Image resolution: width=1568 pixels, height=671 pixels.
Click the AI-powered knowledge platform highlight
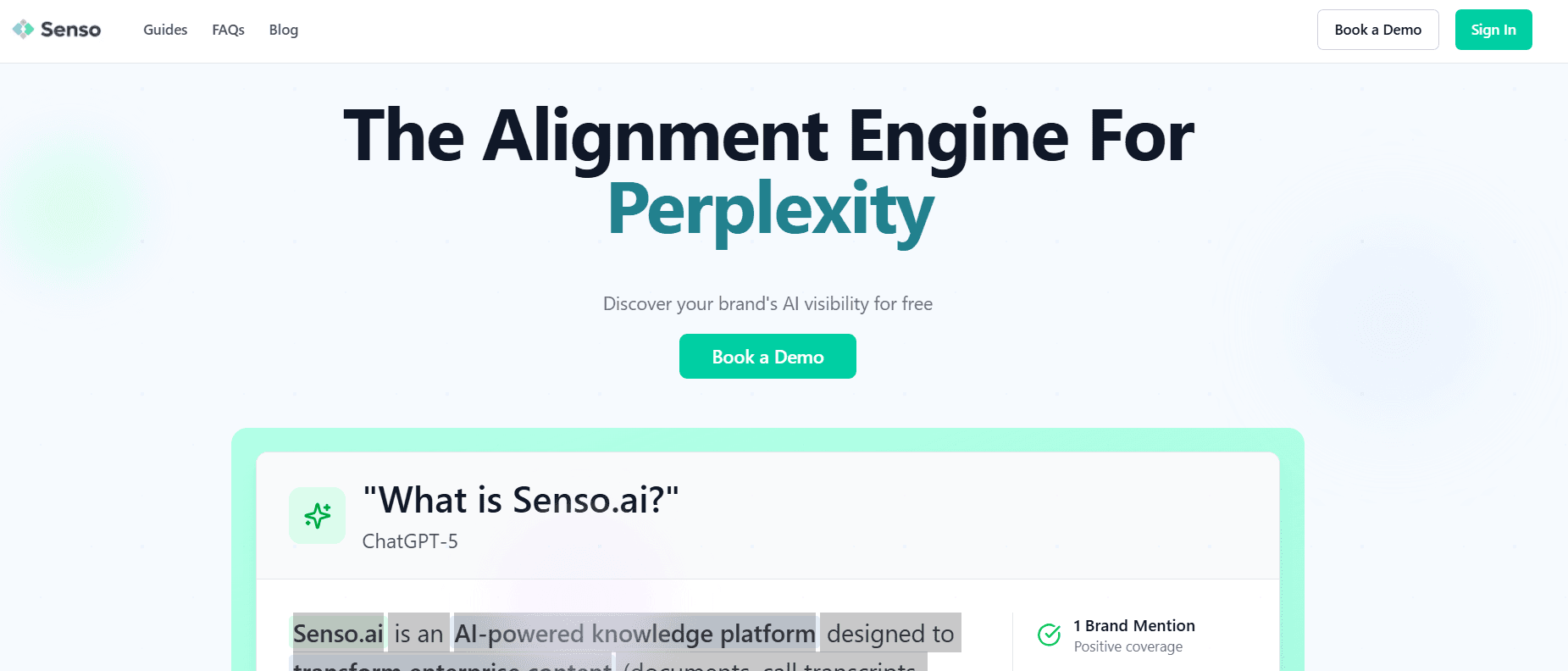634,633
